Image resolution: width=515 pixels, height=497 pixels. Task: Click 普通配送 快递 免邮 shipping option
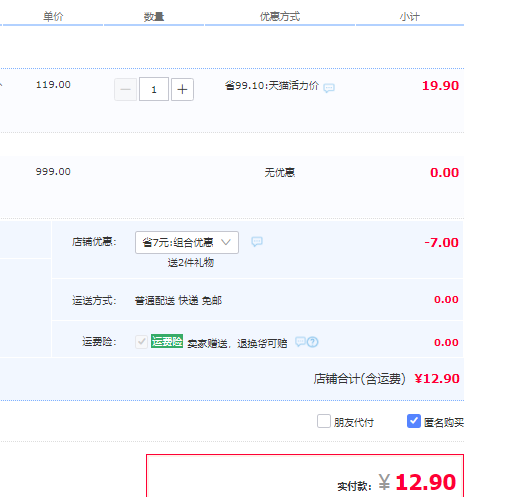[x=178, y=301]
